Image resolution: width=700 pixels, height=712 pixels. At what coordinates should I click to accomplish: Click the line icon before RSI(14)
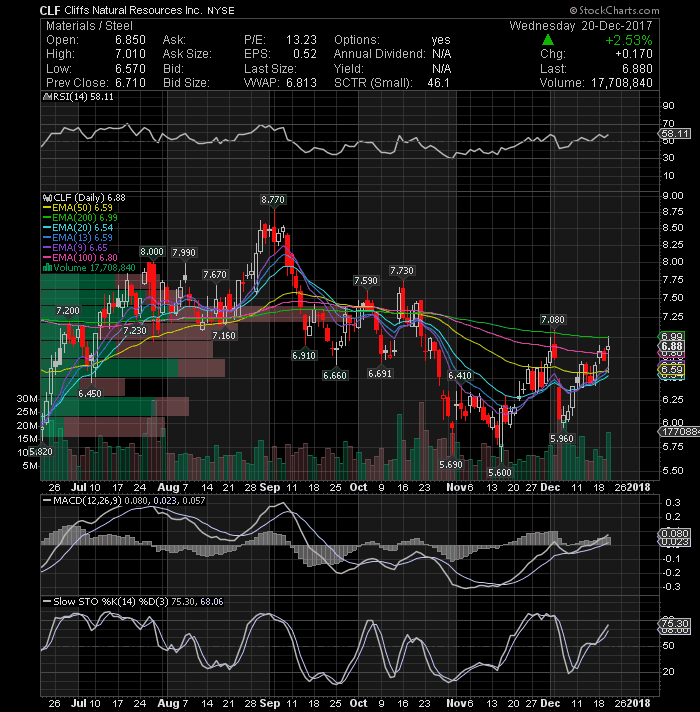click(x=45, y=97)
